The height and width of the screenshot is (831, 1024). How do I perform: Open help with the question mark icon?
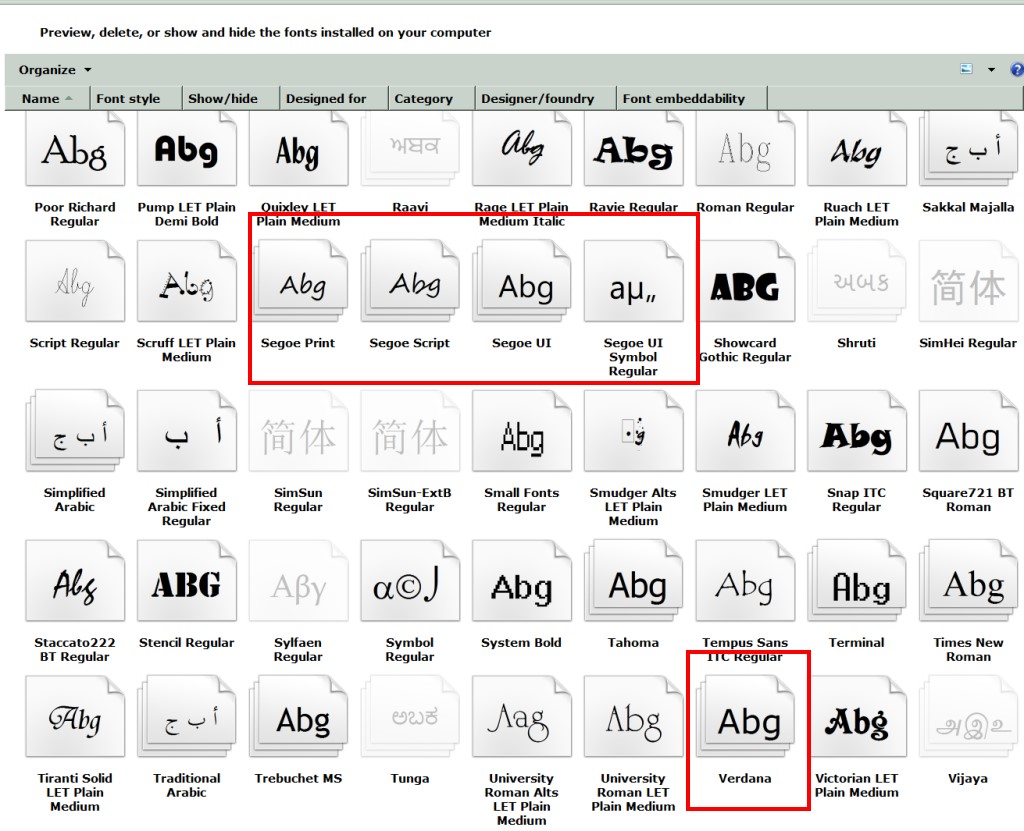[x=1017, y=69]
